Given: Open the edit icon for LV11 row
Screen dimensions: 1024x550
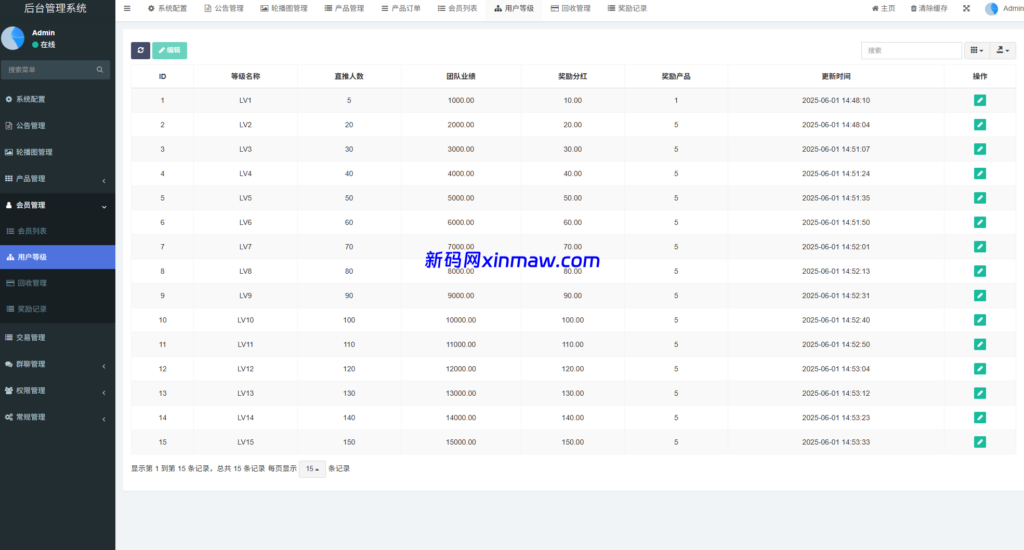Looking at the screenshot, I should pyautogui.click(x=980, y=344).
